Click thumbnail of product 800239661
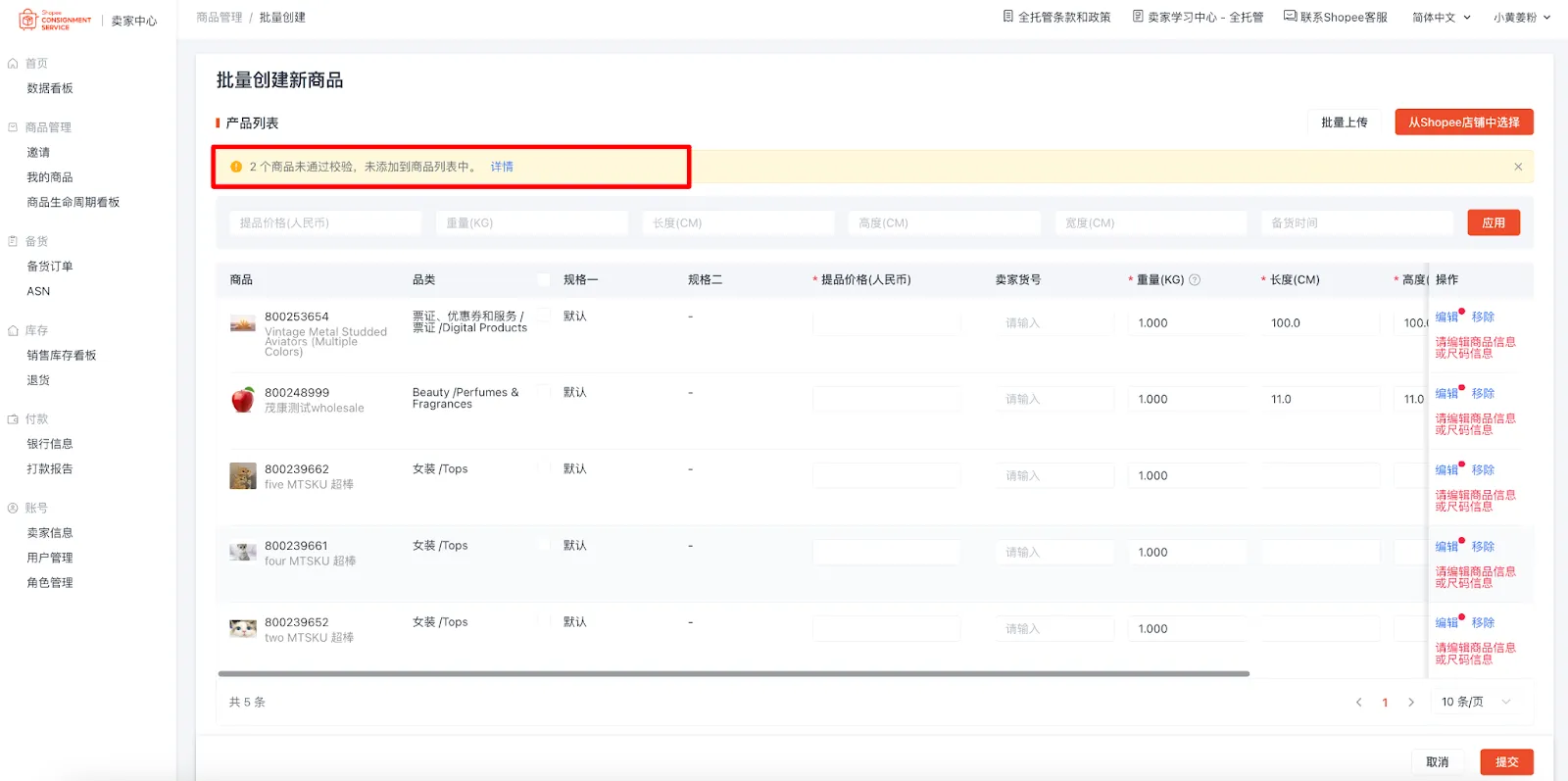 (x=243, y=553)
